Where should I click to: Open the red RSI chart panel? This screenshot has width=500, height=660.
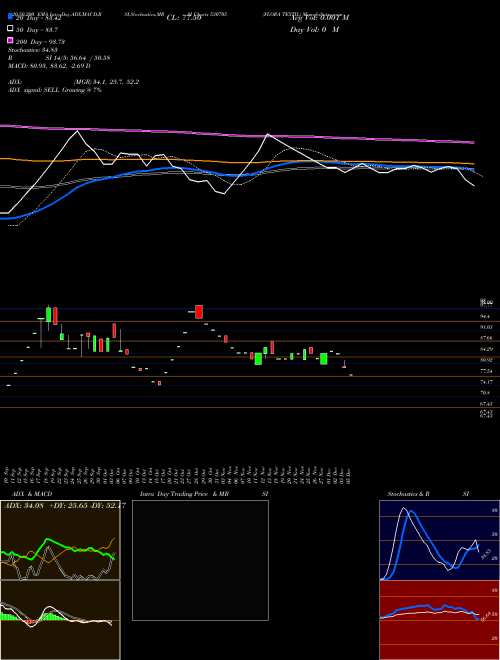tap(439, 620)
